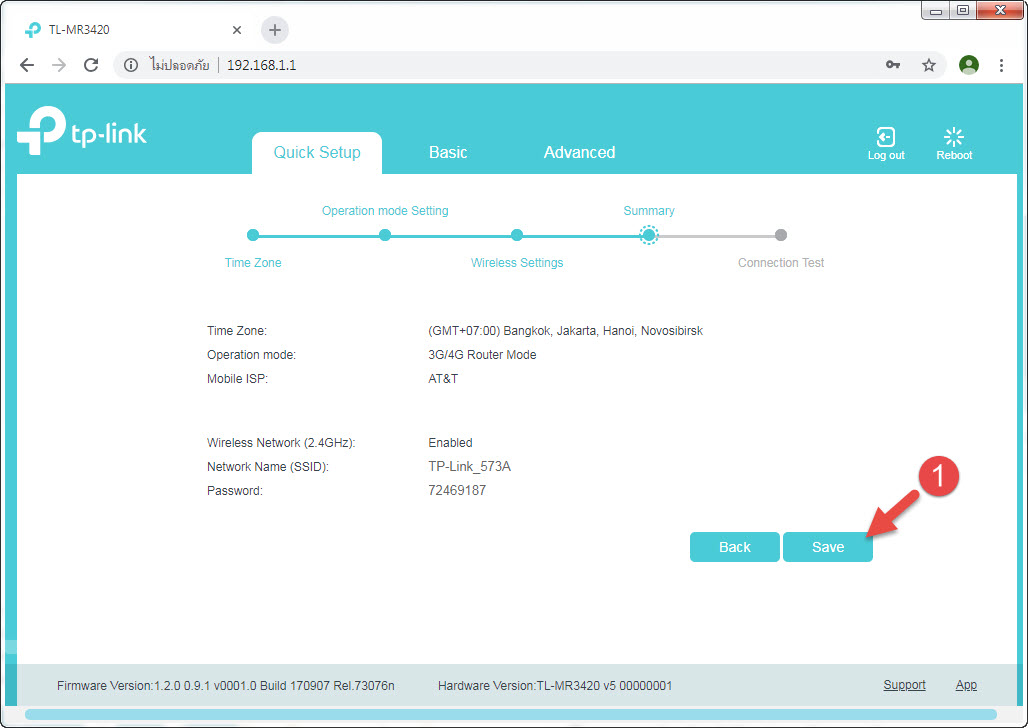Click the Hardware Version text in footer
This screenshot has width=1028, height=728.
[x=555, y=685]
